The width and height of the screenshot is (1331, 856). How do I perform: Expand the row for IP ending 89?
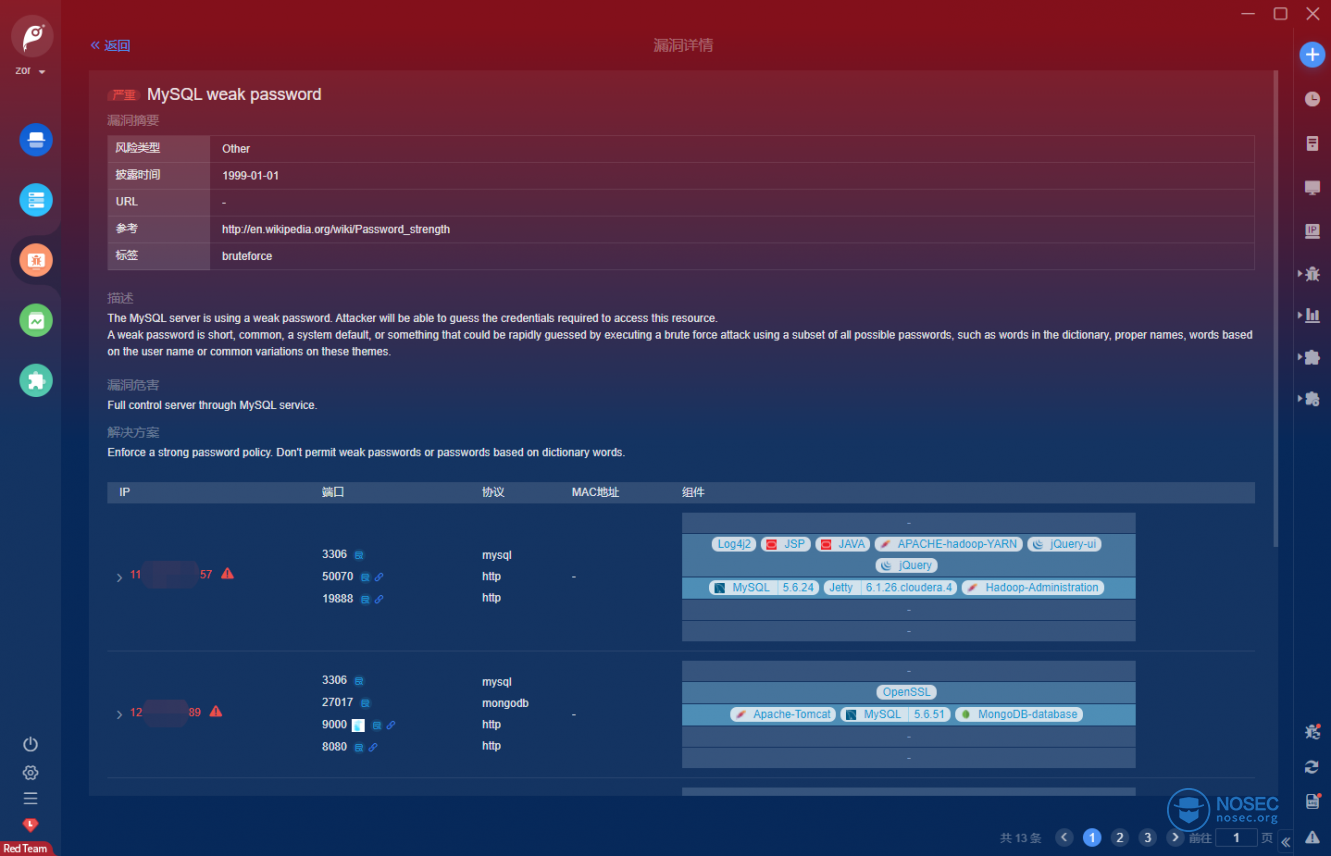[120, 714]
